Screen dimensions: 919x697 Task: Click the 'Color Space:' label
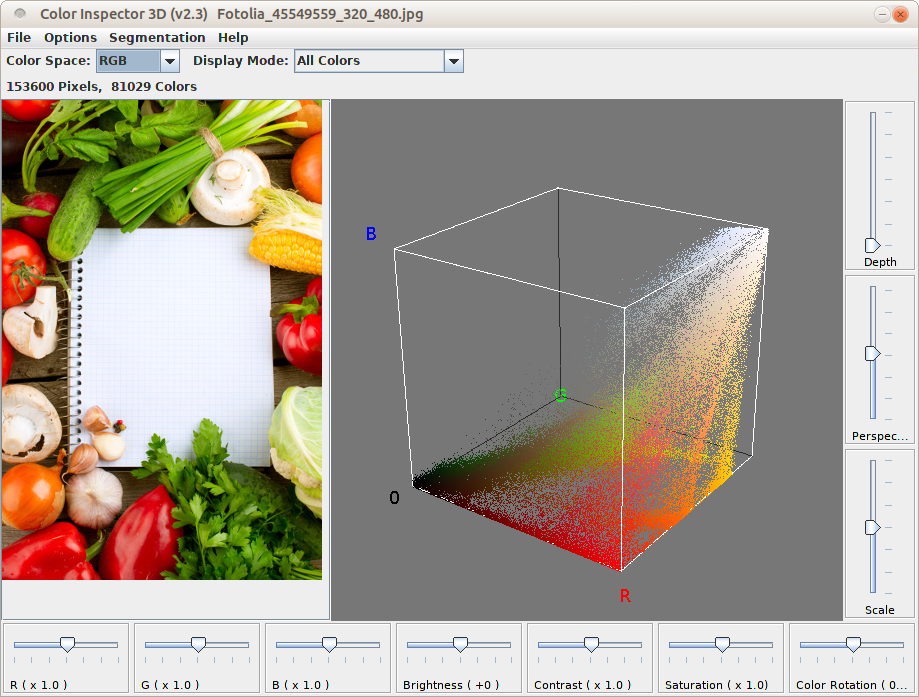[x=48, y=60]
